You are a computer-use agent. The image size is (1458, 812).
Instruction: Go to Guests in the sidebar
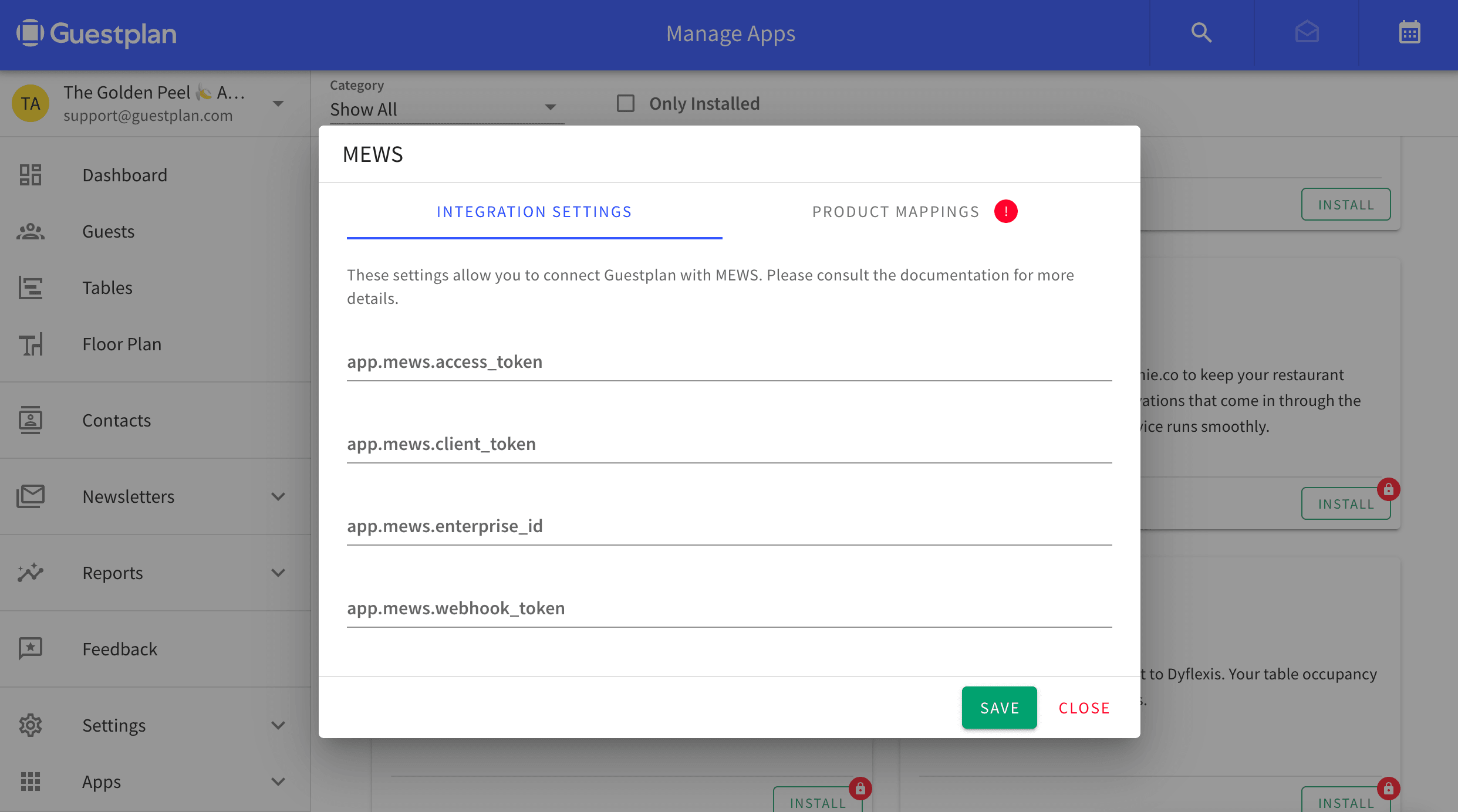(155, 231)
